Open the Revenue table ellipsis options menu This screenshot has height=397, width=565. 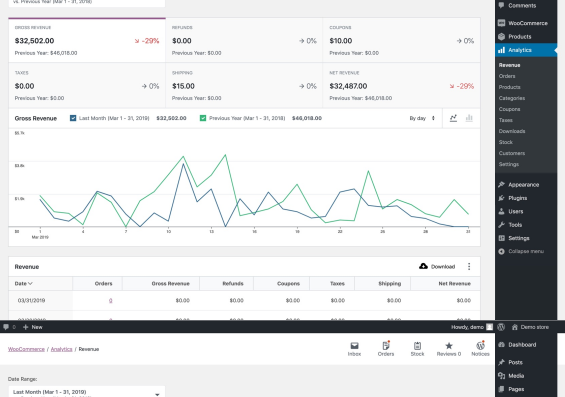[x=469, y=267]
